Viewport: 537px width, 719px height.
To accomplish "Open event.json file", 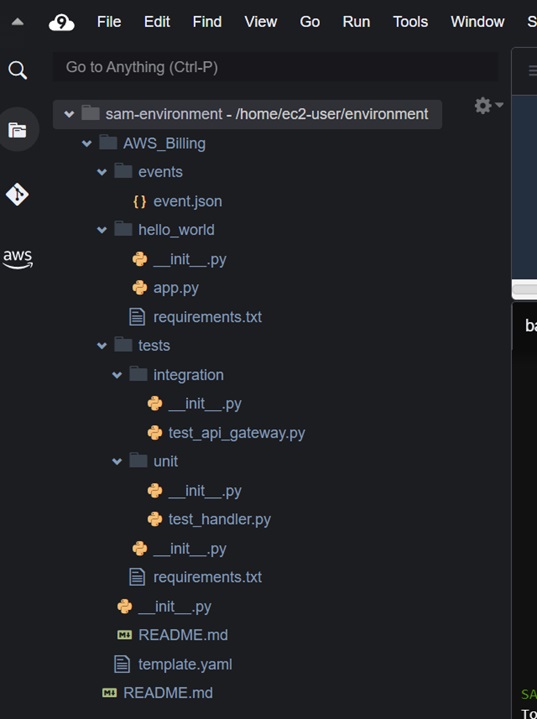I will pos(188,201).
